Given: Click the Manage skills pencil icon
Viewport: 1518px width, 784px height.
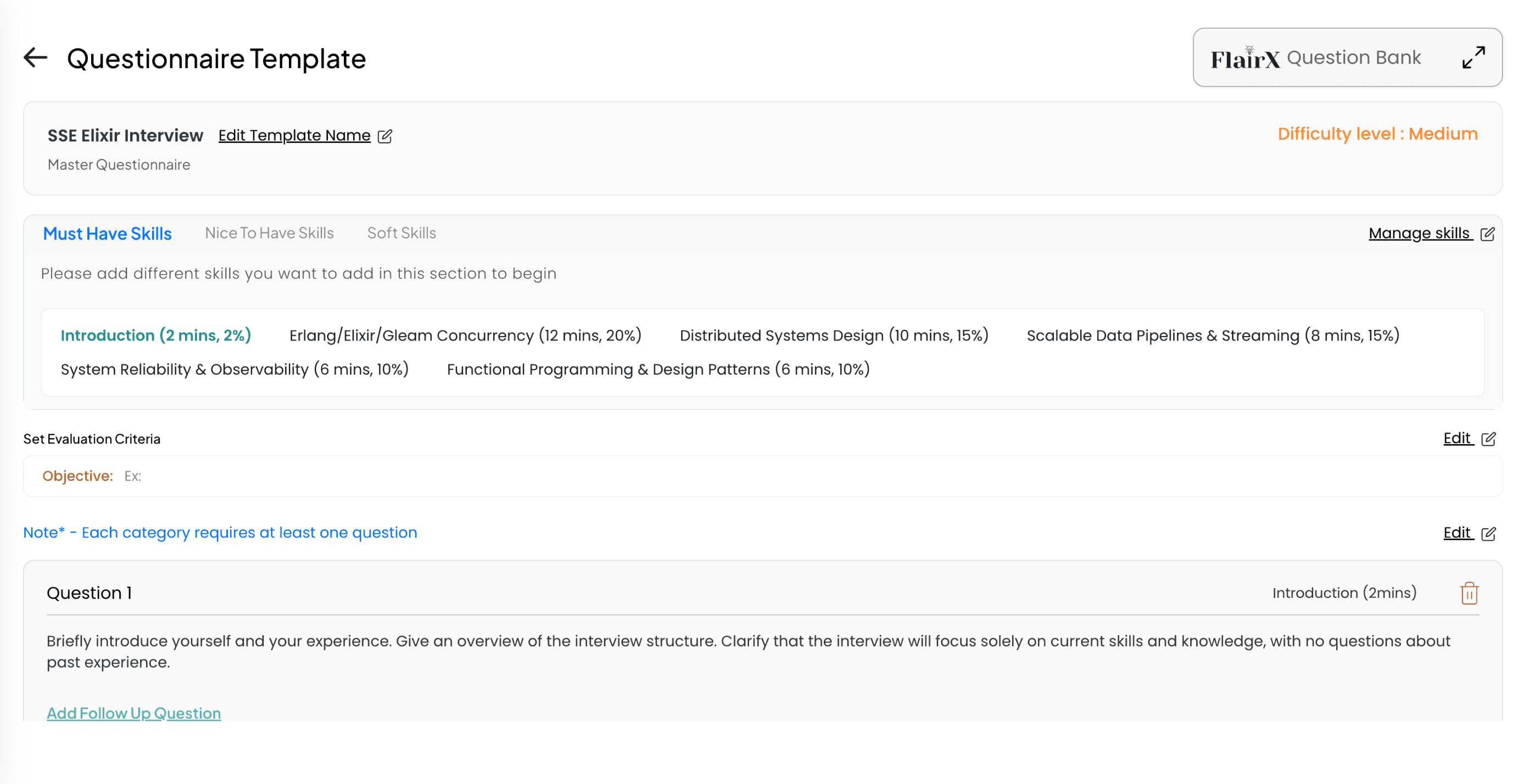Looking at the screenshot, I should tap(1487, 234).
